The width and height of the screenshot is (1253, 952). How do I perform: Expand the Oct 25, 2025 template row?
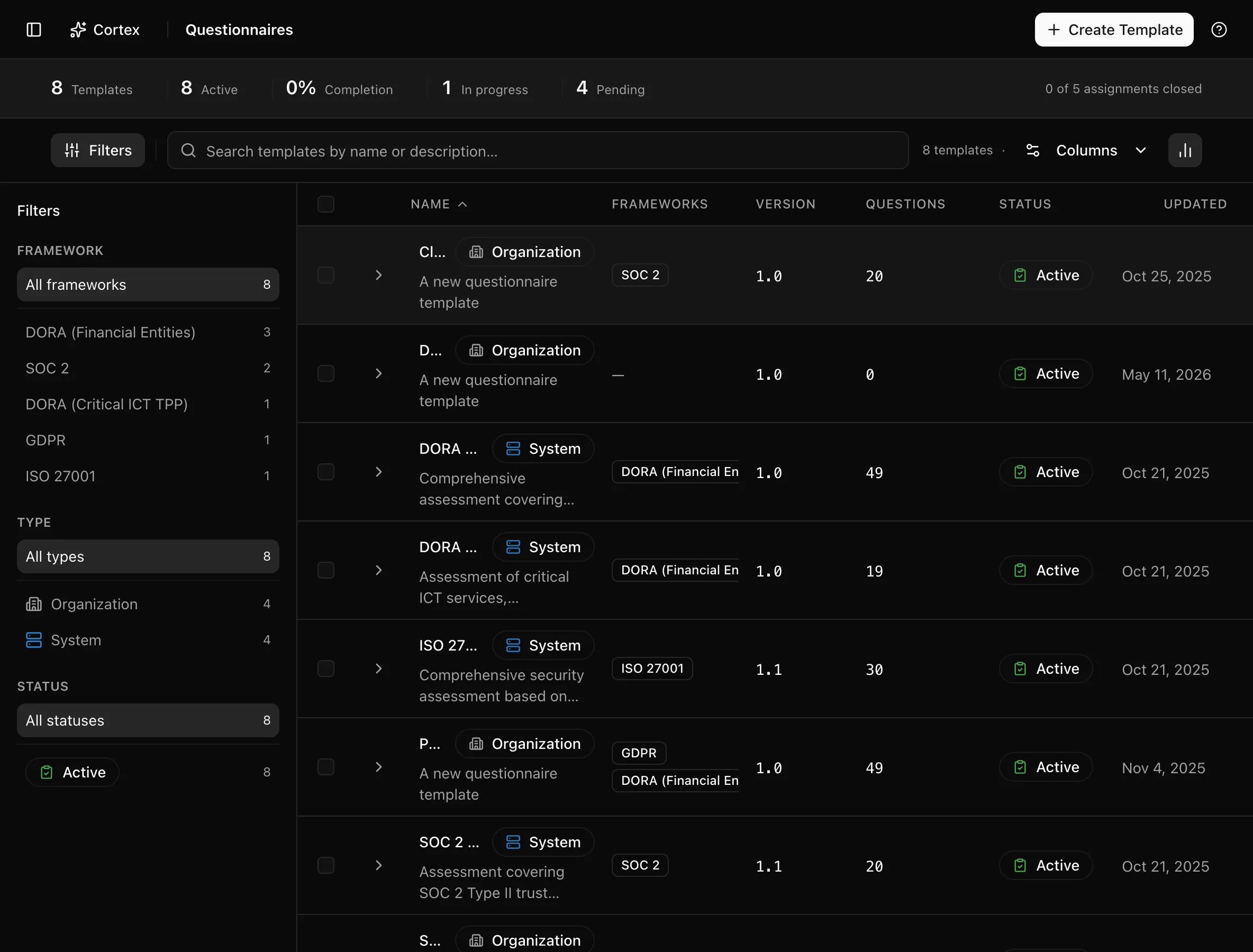click(x=379, y=276)
